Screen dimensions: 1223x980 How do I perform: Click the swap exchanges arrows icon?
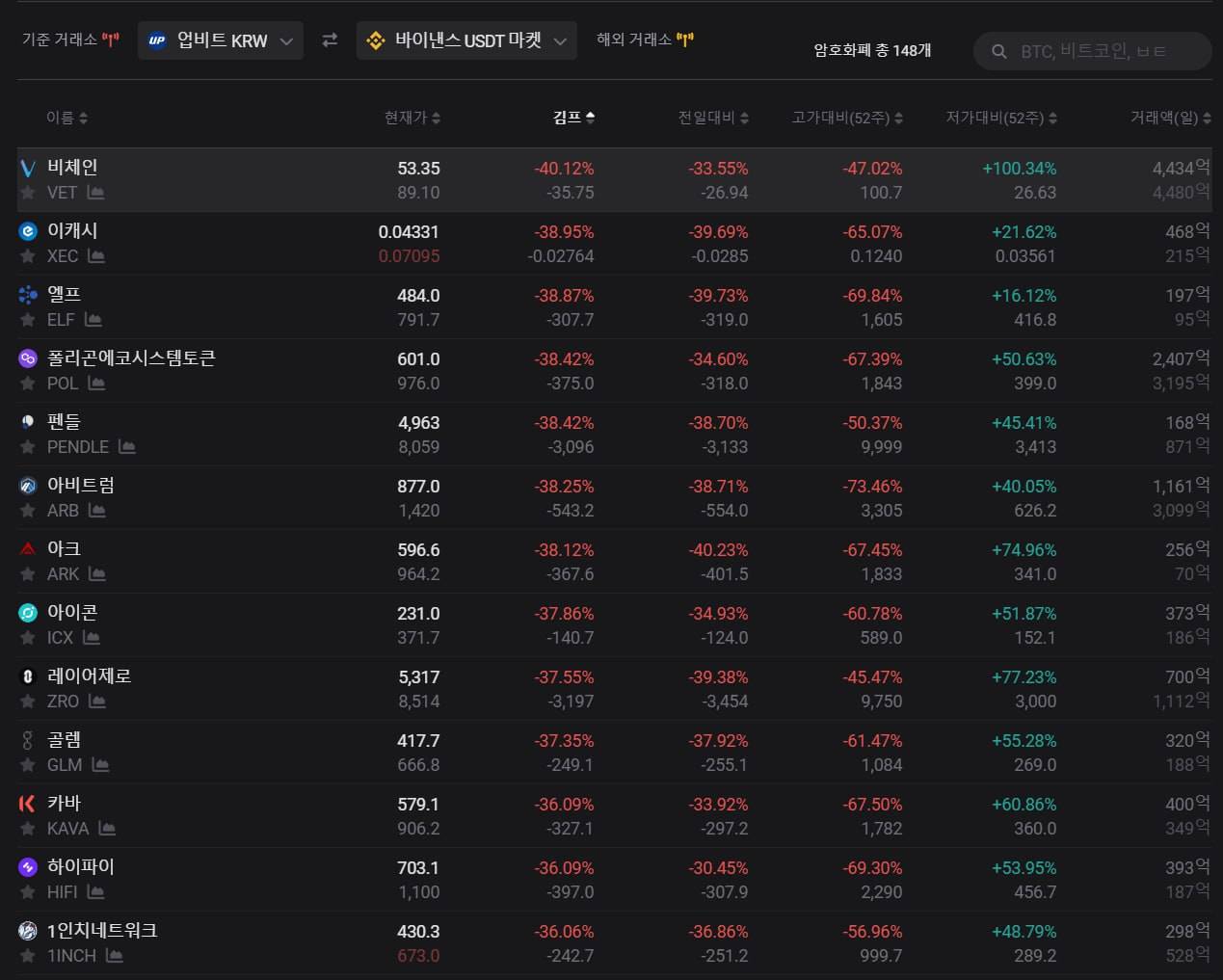[330, 40]
